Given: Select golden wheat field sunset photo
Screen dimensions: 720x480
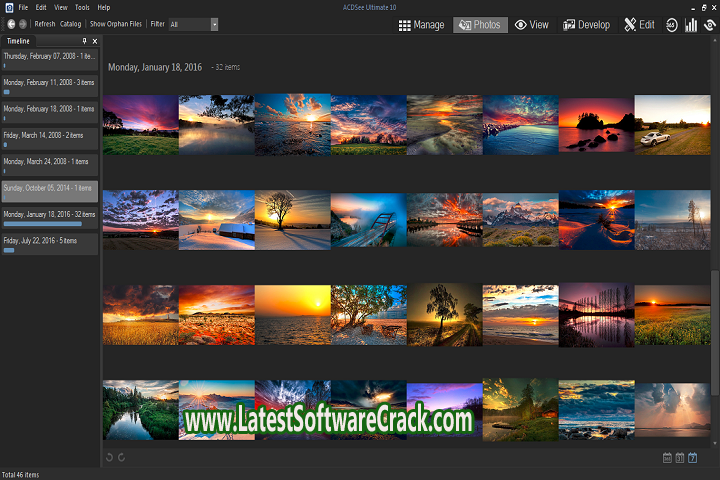Looking at the screenshot, I should pos(141,315).
